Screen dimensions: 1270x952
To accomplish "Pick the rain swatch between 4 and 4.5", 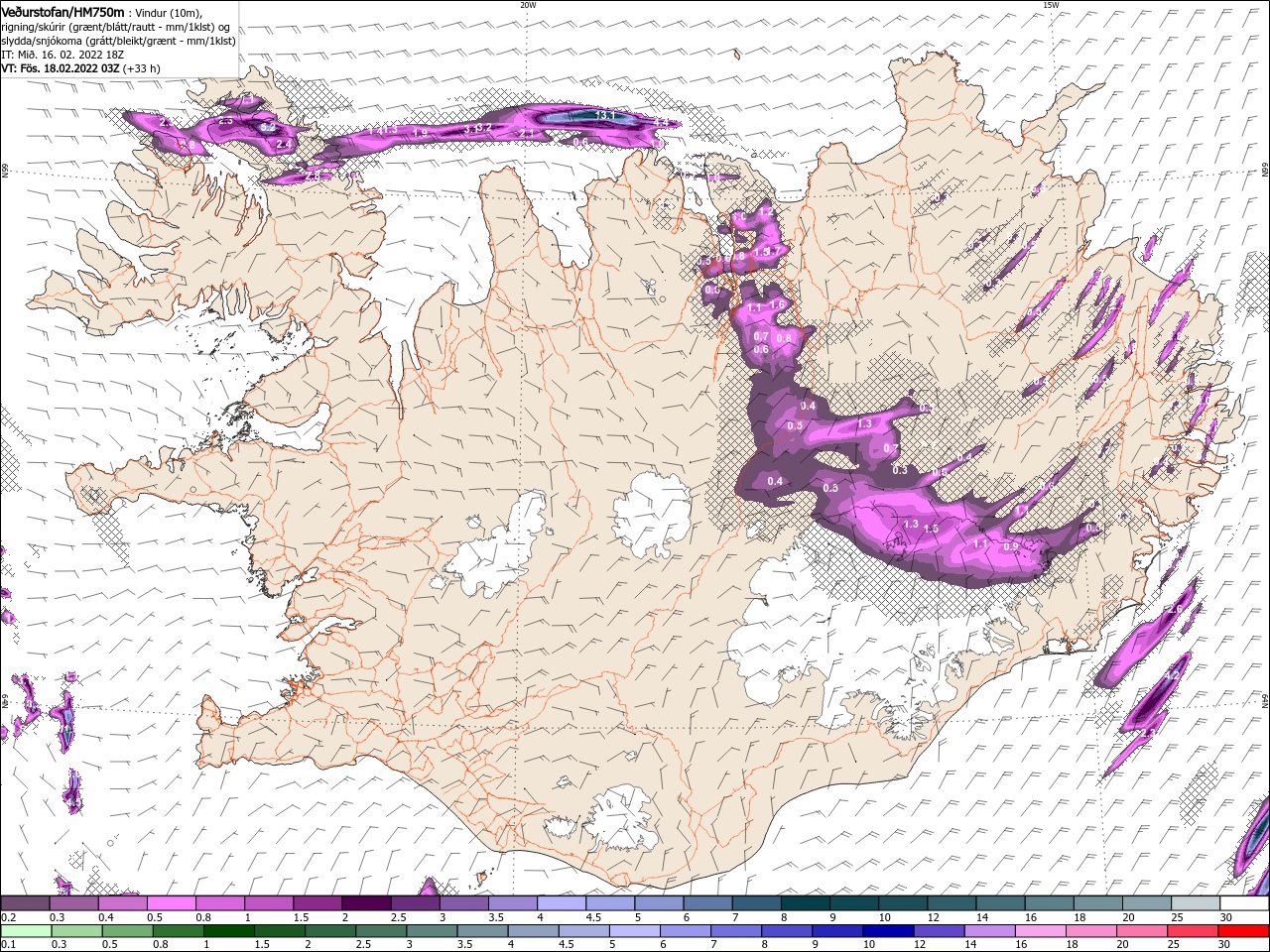I will click(533, 931).
